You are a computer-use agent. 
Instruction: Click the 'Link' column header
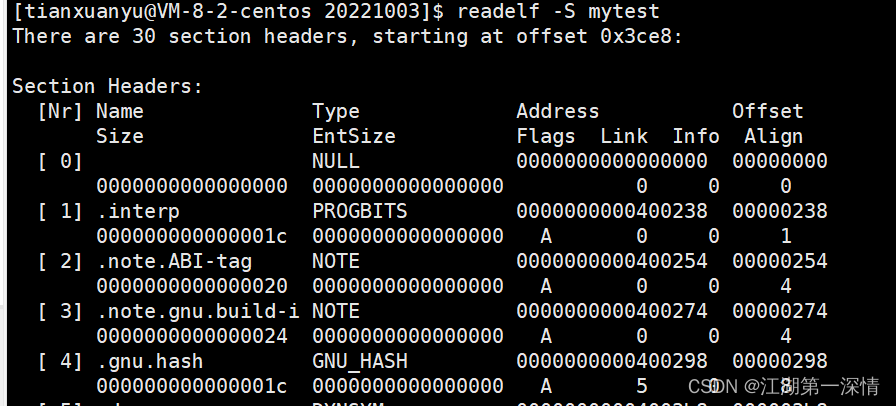pos(624,136)
